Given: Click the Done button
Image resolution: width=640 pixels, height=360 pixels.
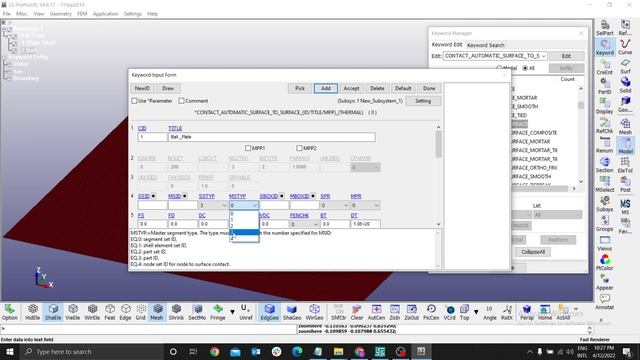Looking at the screenshot, I should tap(429, 89).
